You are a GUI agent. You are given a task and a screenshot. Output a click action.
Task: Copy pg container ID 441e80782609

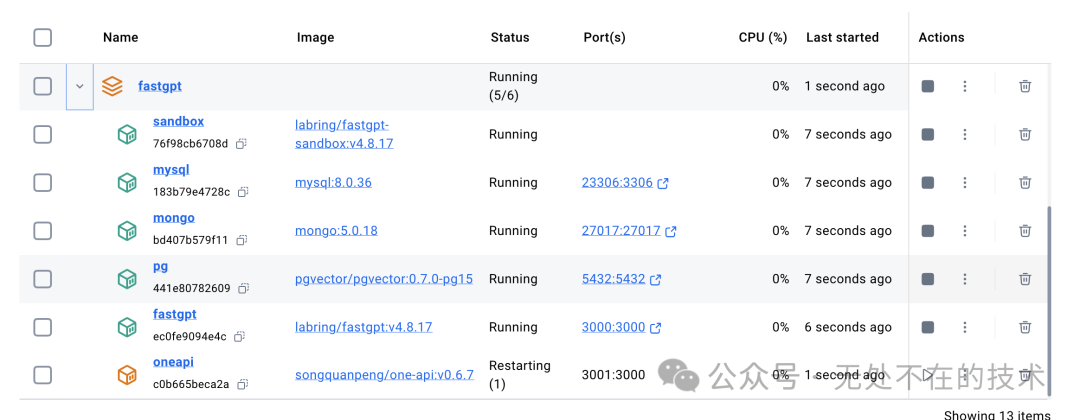point(244,288)
